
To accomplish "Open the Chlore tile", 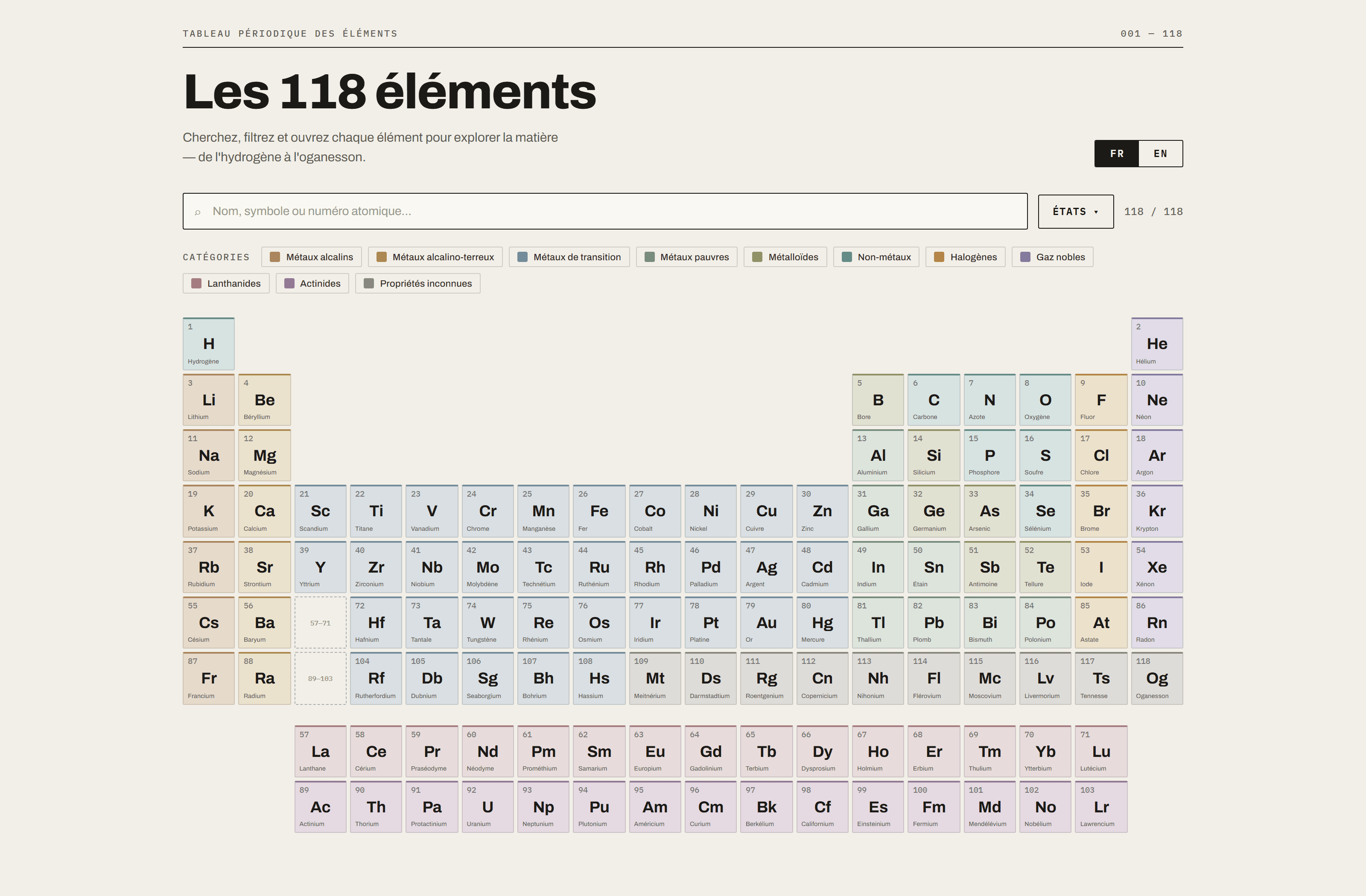I will pos(1101,455).
